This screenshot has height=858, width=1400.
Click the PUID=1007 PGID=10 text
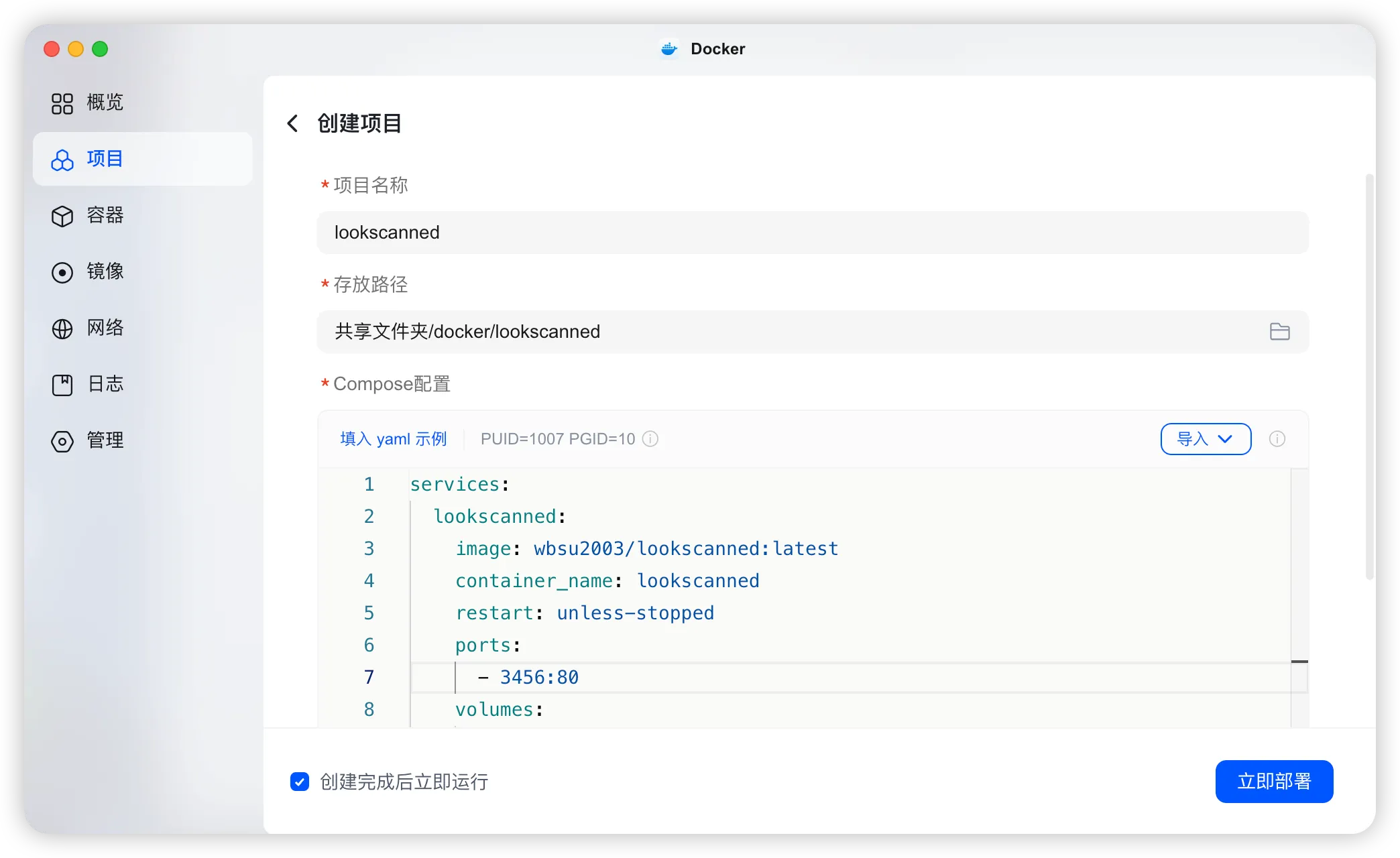[x=558, y=439]
